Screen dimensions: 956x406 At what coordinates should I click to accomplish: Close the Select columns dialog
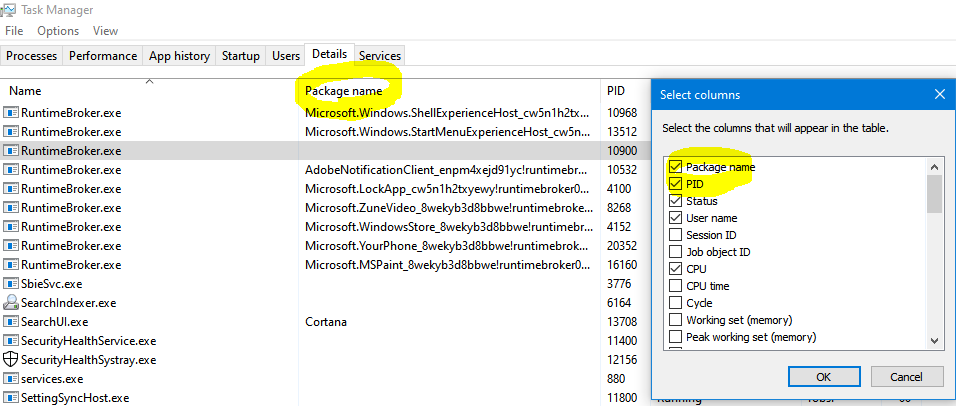point(939,95)
